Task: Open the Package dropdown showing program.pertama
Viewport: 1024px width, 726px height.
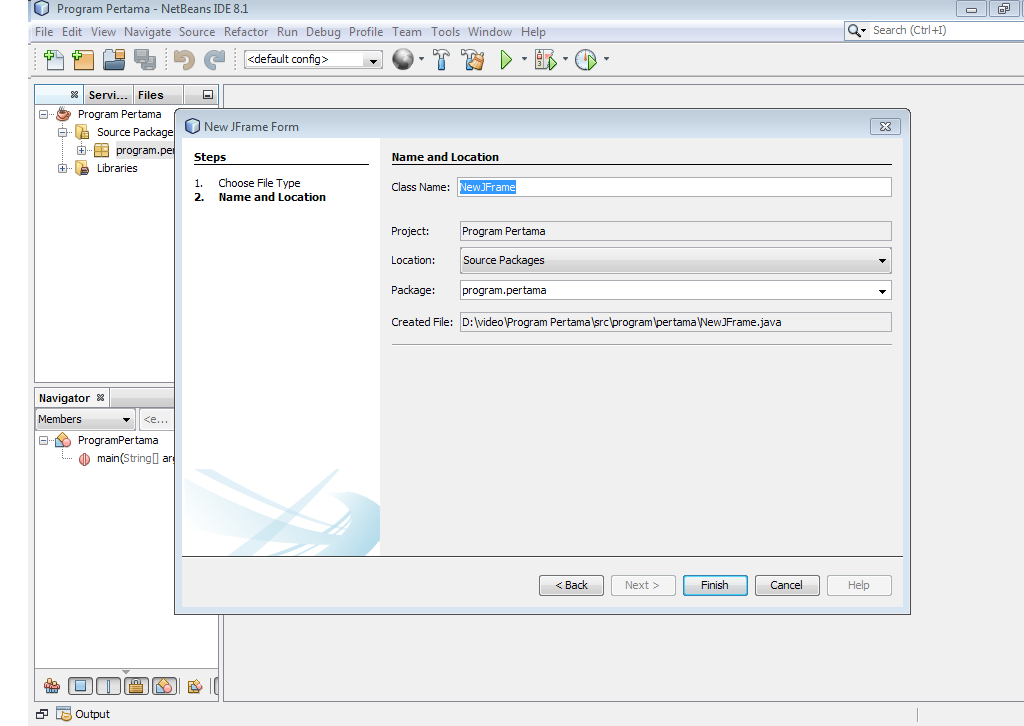Action: pos(881,290)
